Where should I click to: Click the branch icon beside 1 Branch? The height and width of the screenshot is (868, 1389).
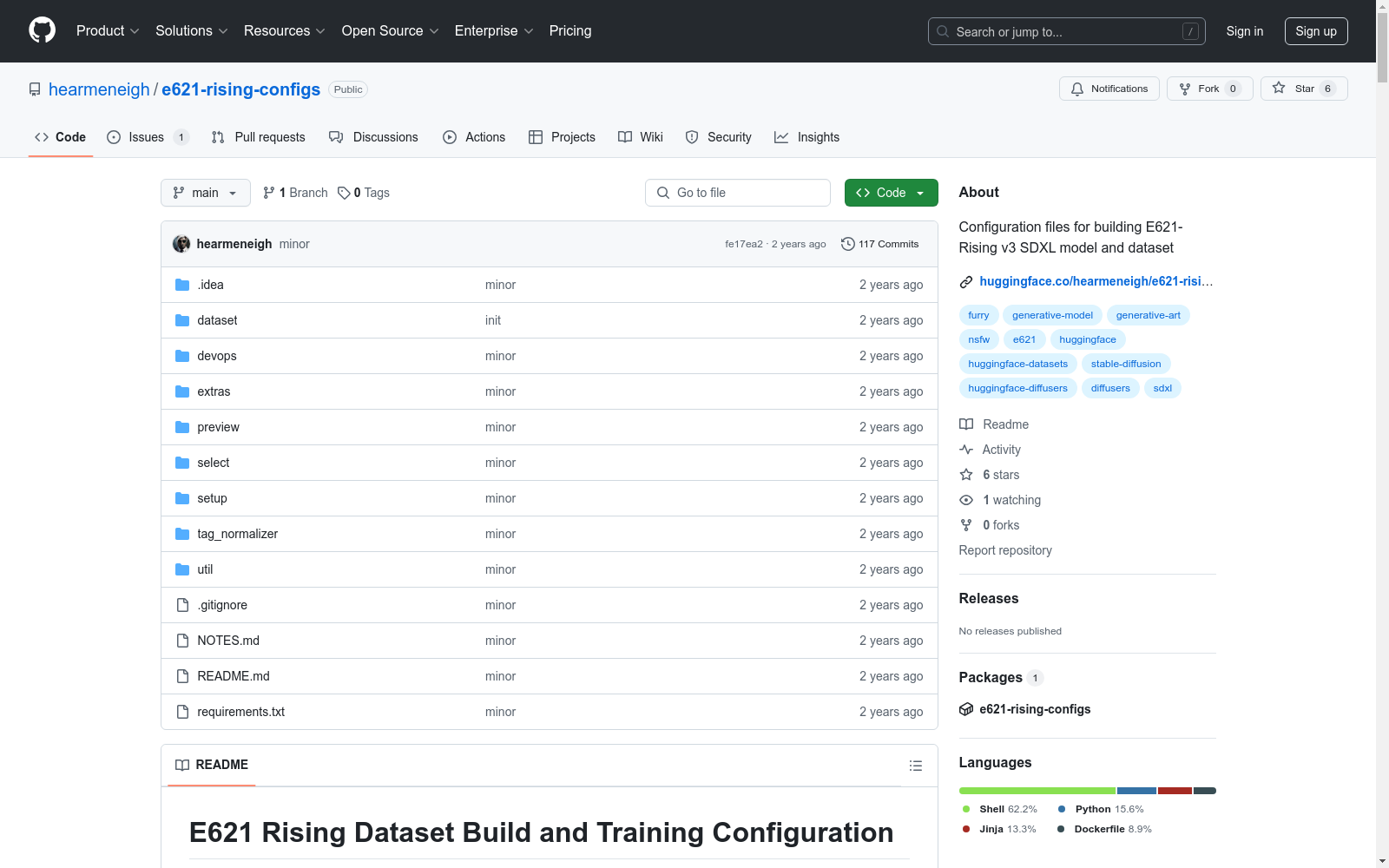[269, 193]
